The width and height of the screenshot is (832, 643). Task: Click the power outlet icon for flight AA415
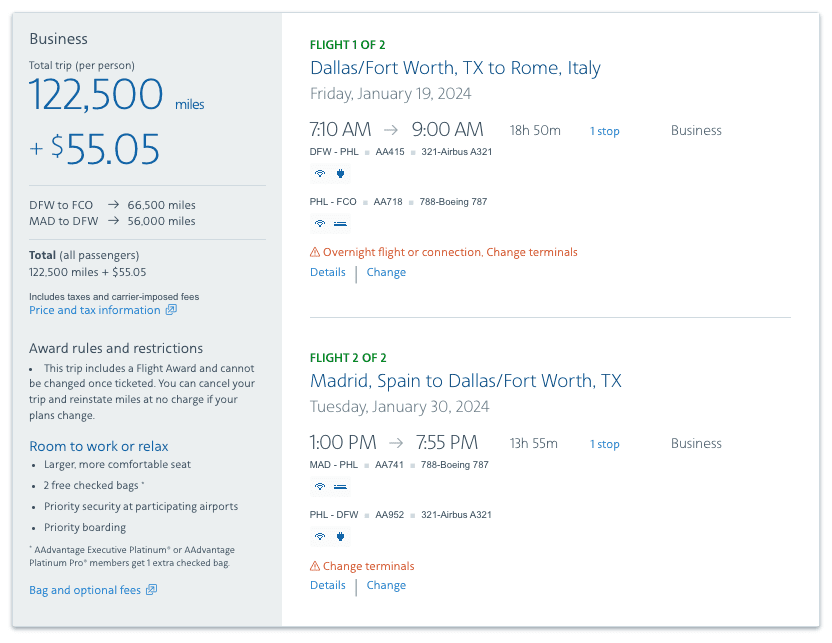[x=340, y=172]
